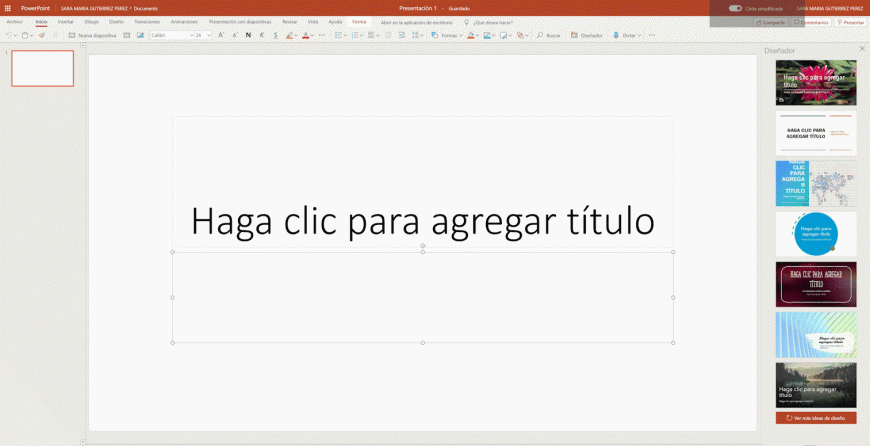The width and height of the screenshot is (870, 446).
Task: Click the Presentar button
Action: [x=851, y=23]
